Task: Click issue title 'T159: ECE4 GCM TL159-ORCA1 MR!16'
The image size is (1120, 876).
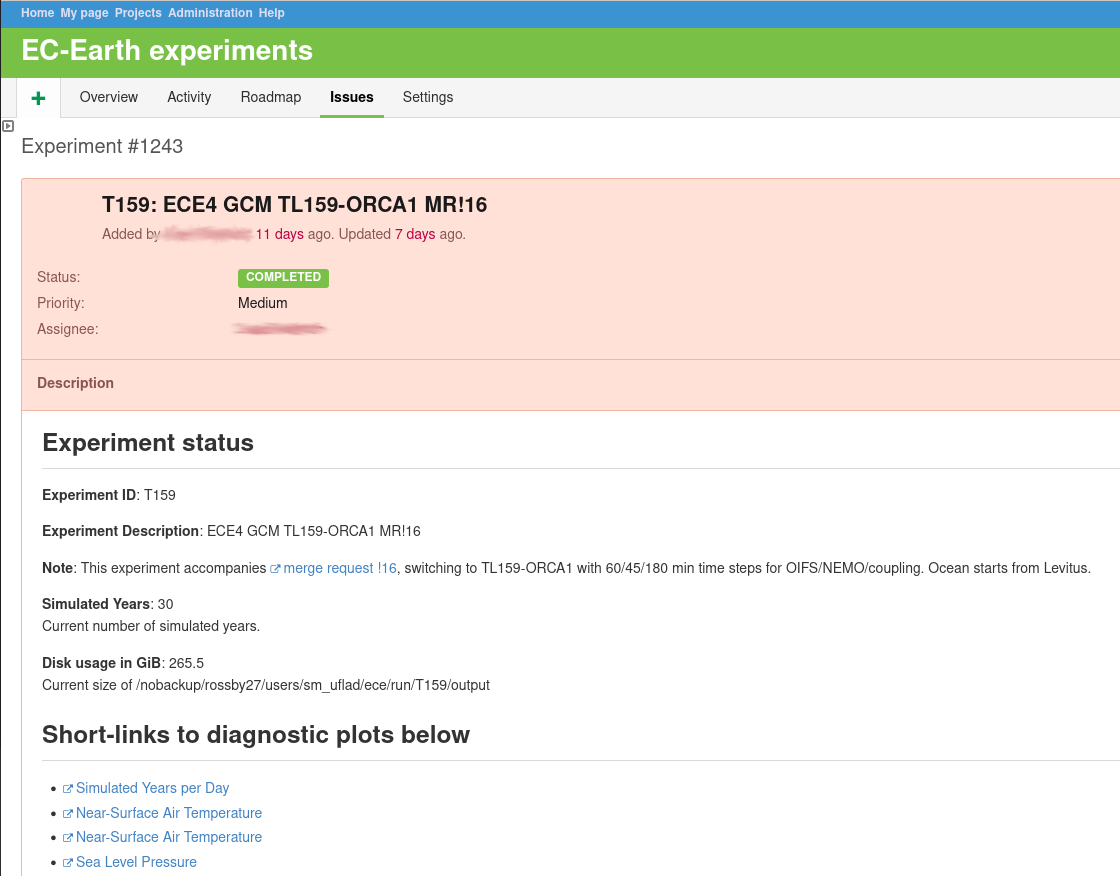Action: coord(294,205)
